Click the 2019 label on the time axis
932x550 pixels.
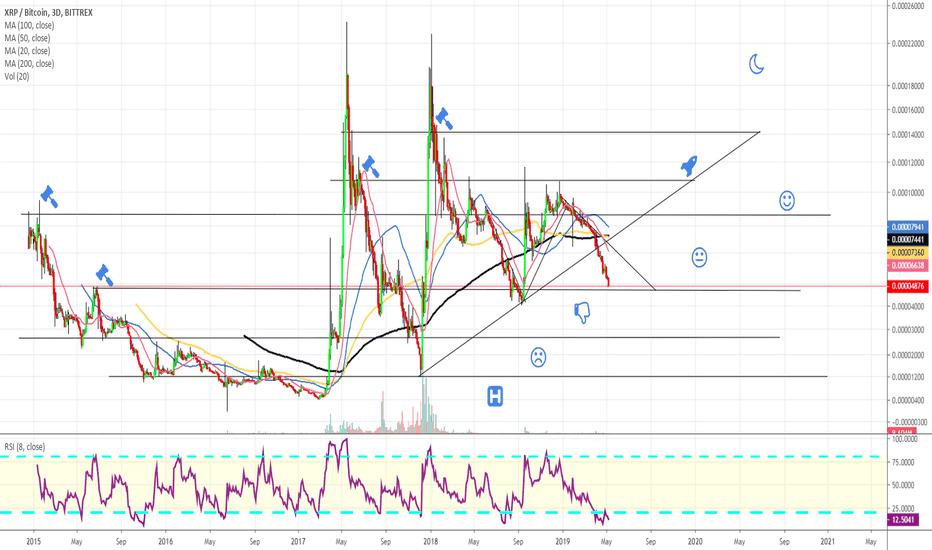(x=563, y=542)
